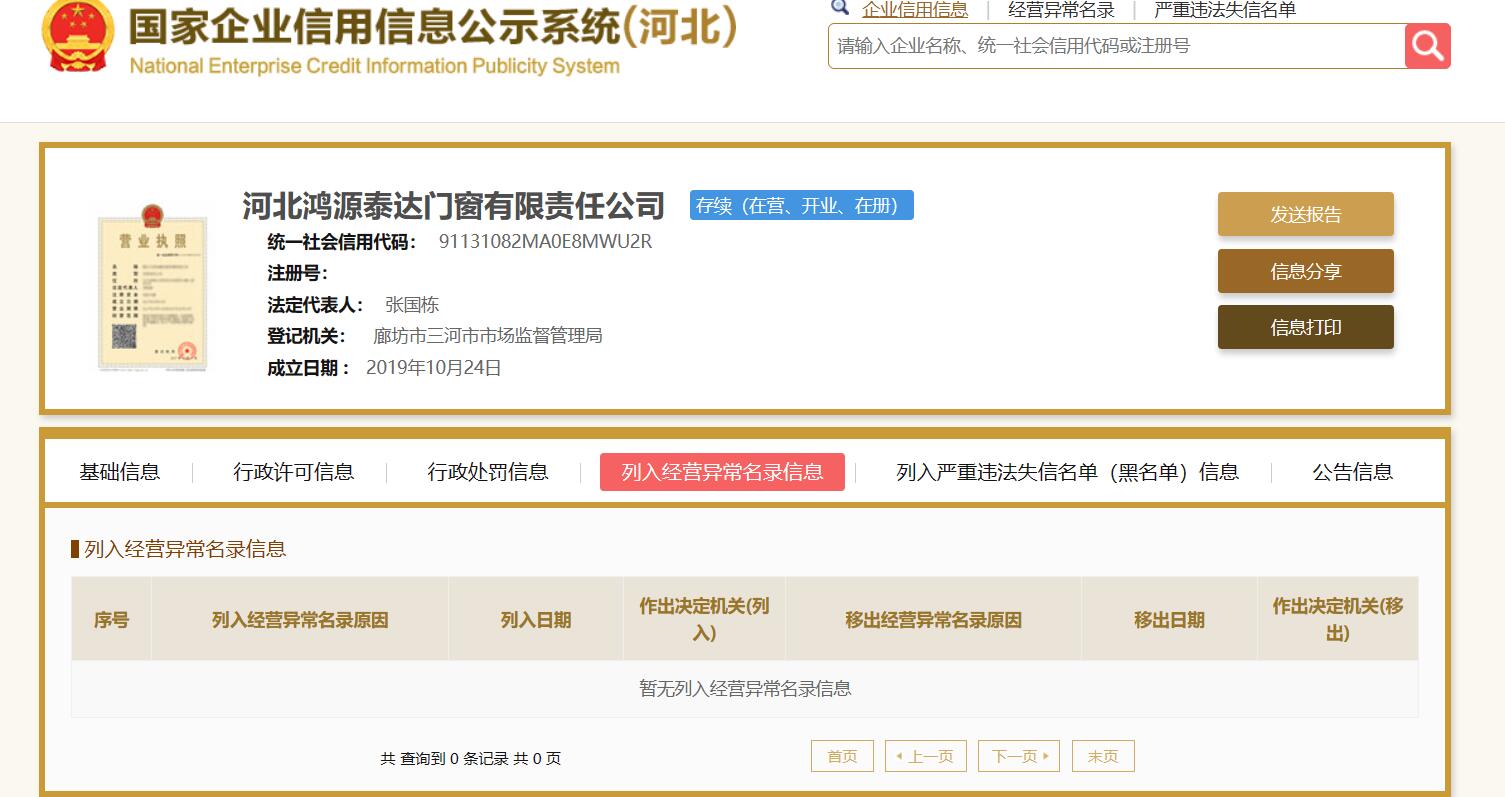Image resolution: width=1505 pixels, height=797 pixels.
Task: Click the 信息分享 button
Action: [x=1305, y=271]
